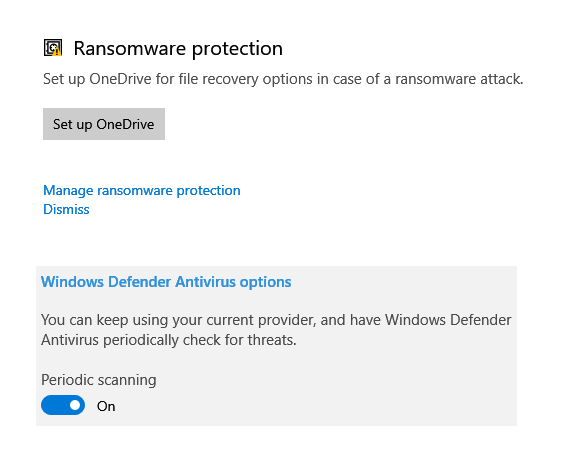Click the word 'protection' in the heading
Screen dimensions: 575x451
pyautogui.click(x=237, y=49)
